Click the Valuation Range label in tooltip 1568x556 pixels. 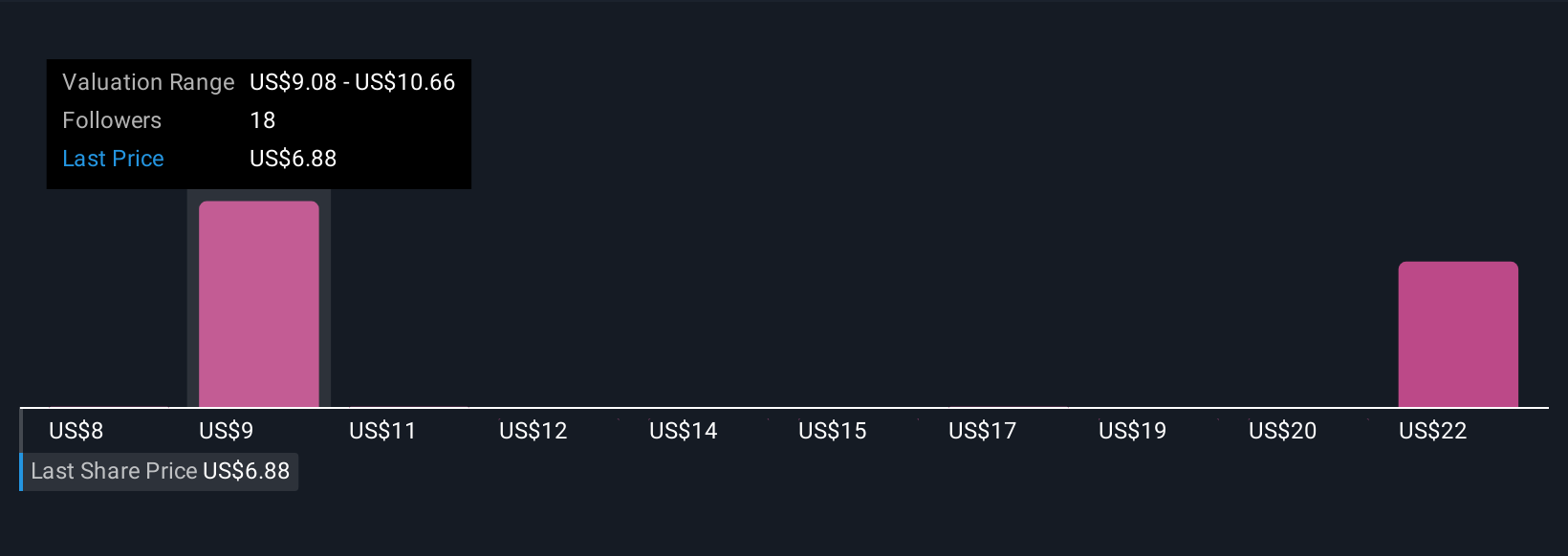(148, 82)
